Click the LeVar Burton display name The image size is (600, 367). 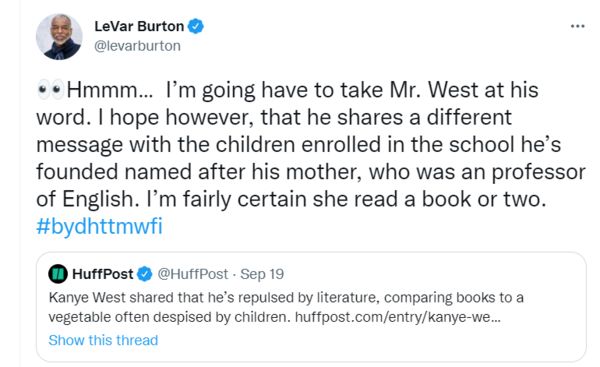139,26
